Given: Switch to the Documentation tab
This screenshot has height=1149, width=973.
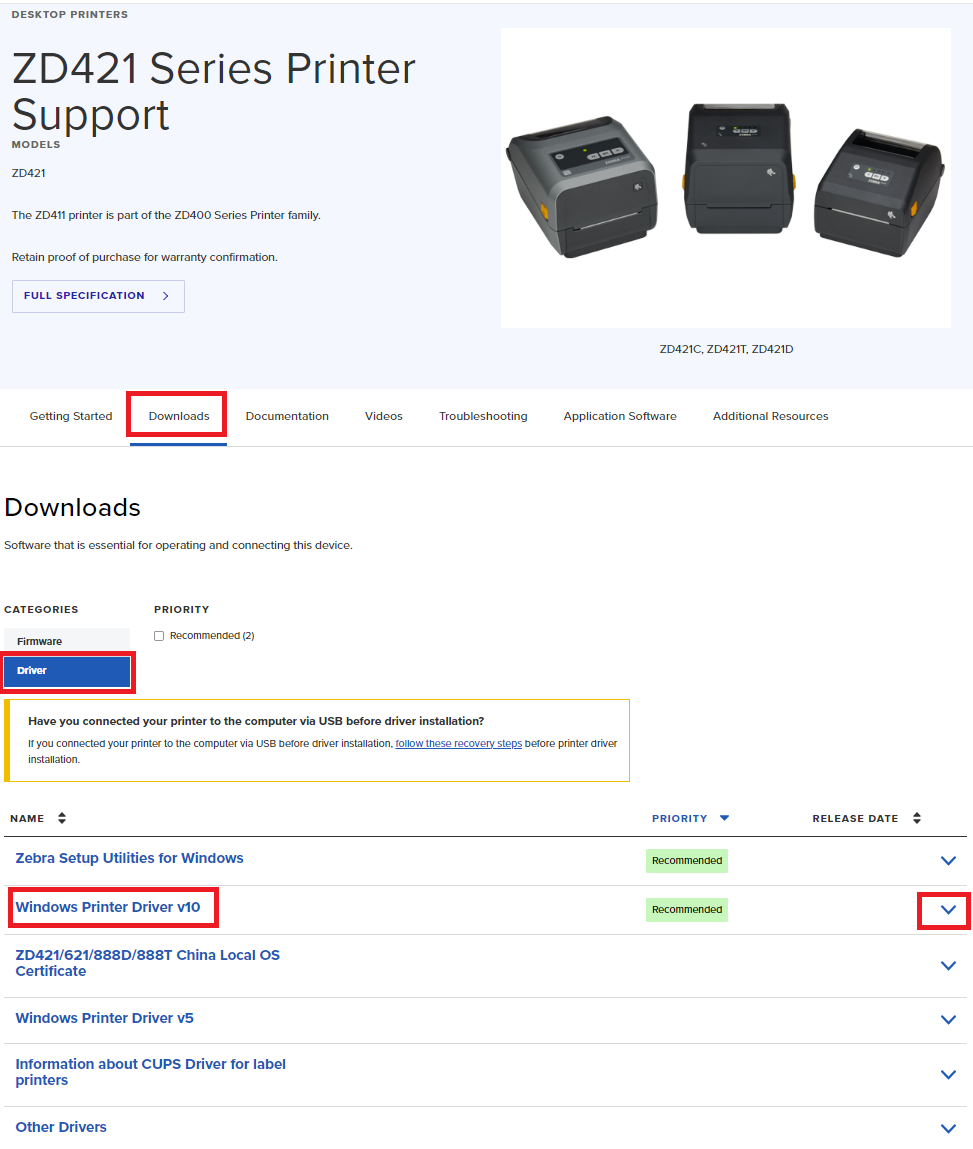Looking at the screenshot, I should click(x=287, y=416).
